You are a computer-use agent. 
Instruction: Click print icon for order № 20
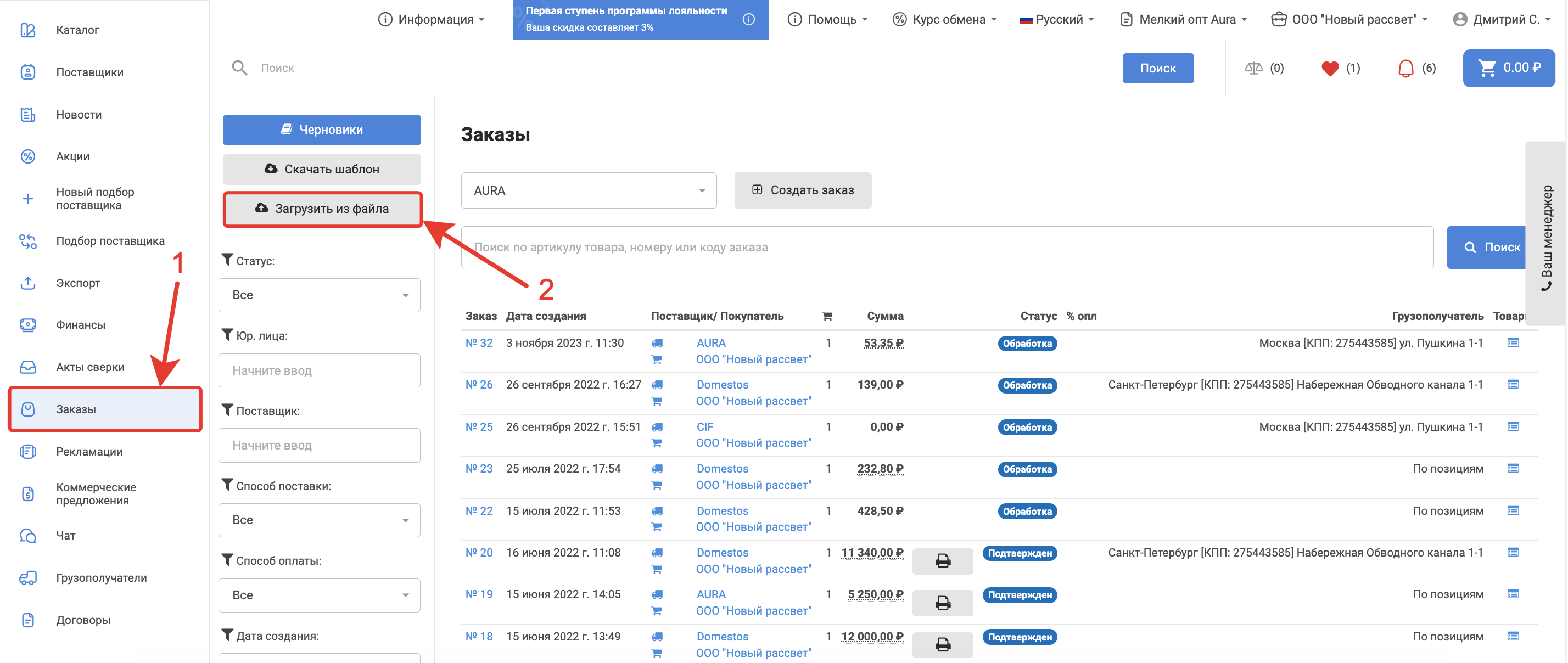pyautogui.click(x=942, y=560)
